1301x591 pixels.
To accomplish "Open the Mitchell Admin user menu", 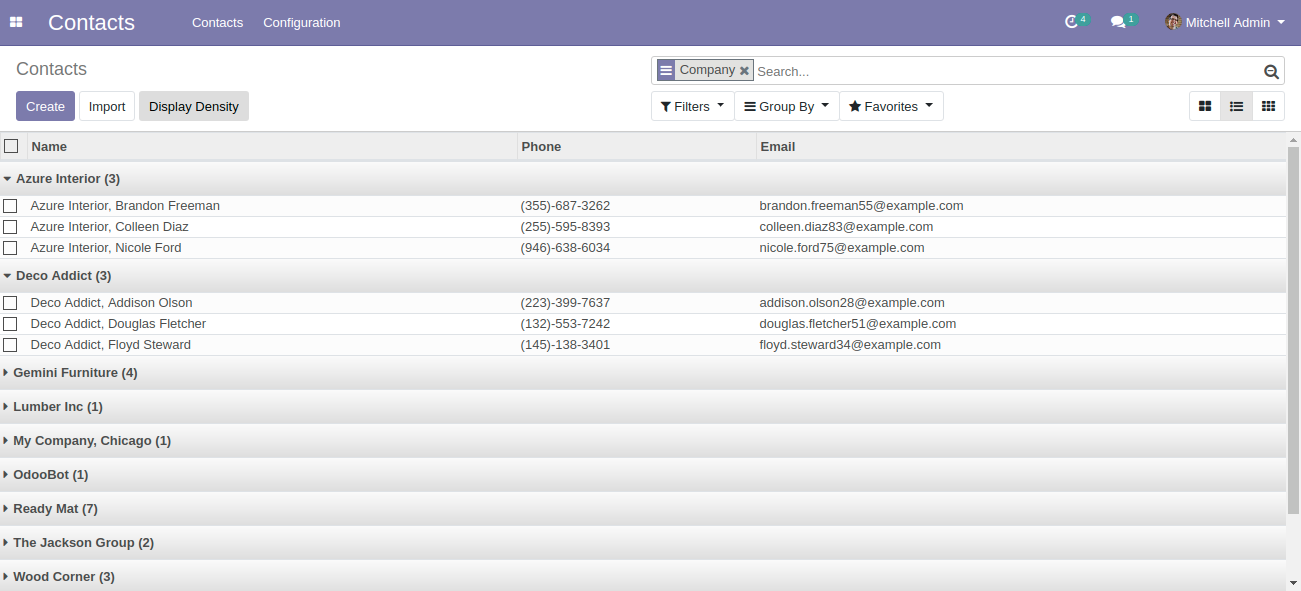I will point(1226,22).
